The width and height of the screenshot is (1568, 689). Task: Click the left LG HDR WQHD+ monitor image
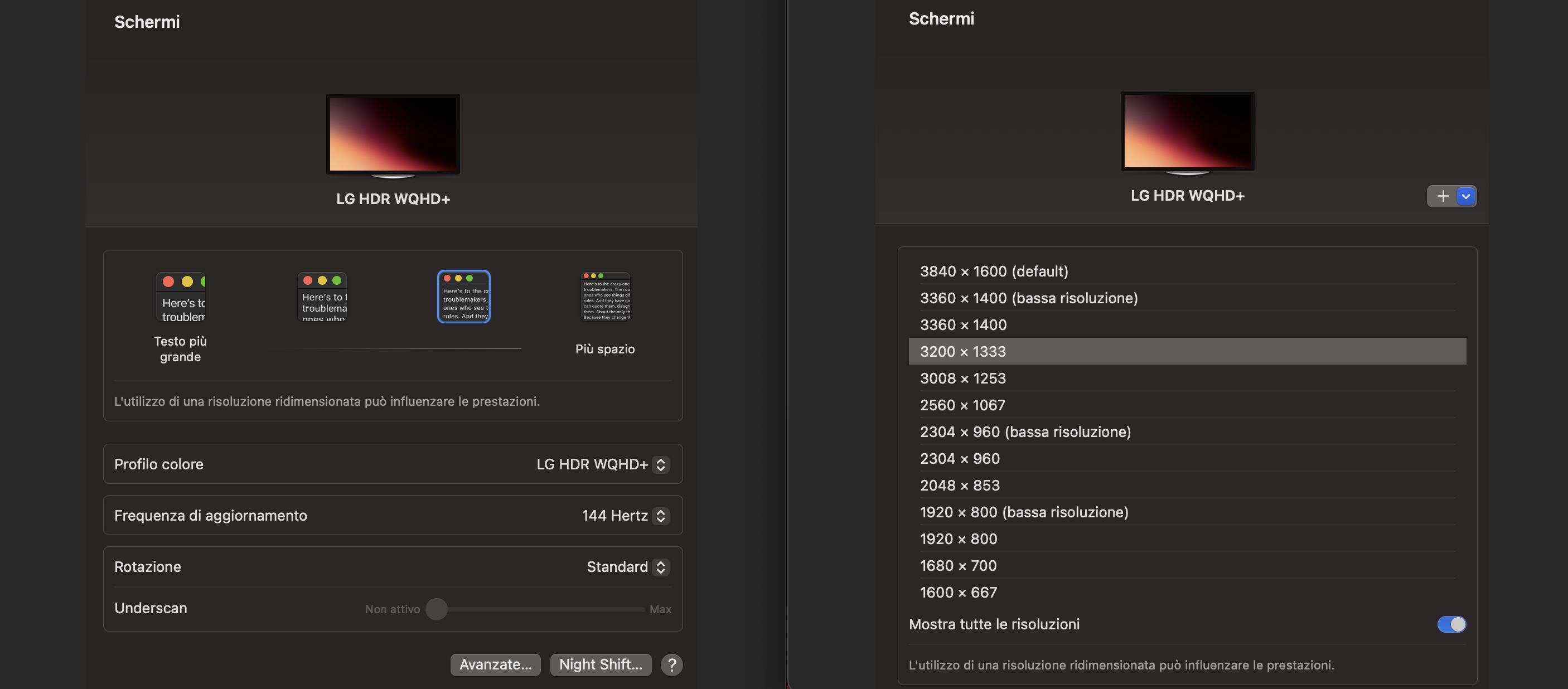click(393, 134)
